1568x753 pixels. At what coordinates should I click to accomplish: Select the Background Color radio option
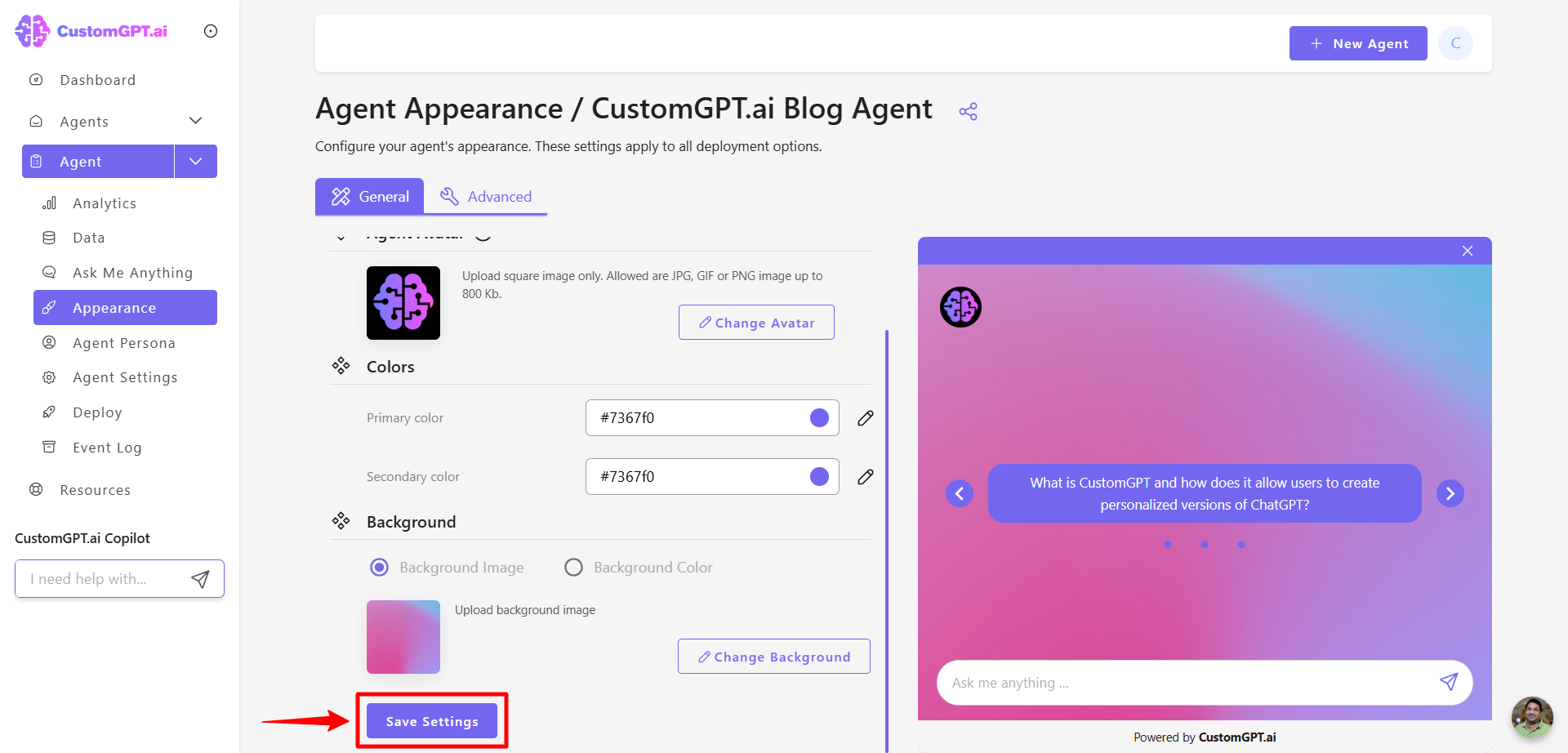[573, 568]
